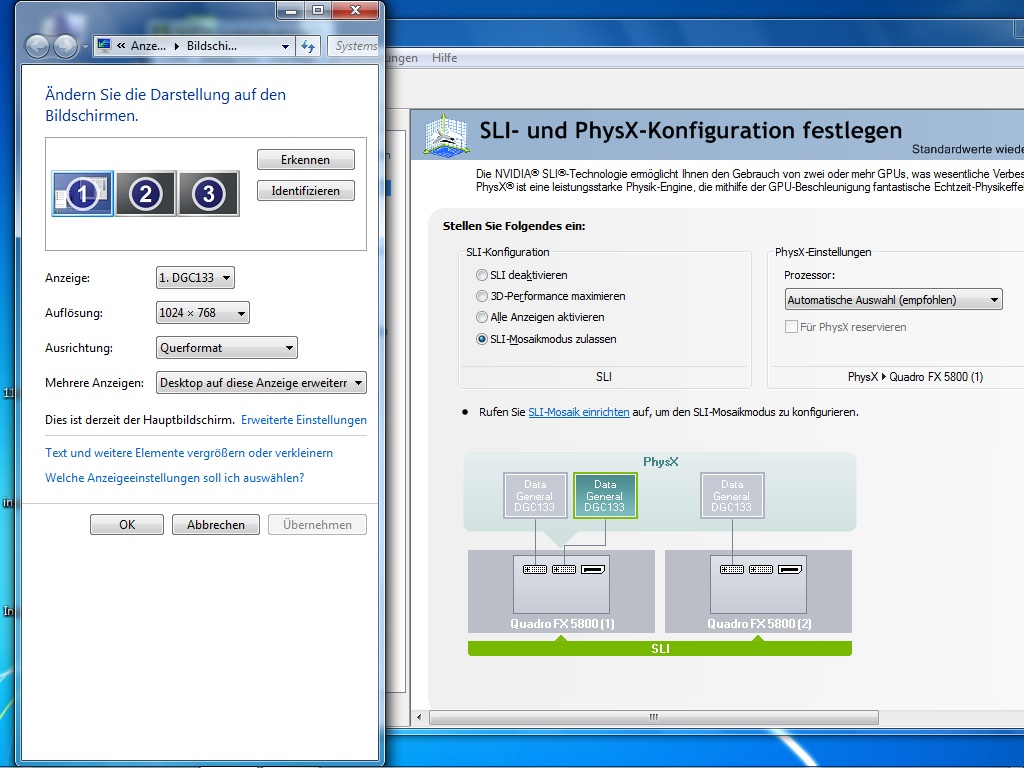Click the Quadro FX 5800 (1) label
Screen dimensions: 1024x768
[562, 624]
